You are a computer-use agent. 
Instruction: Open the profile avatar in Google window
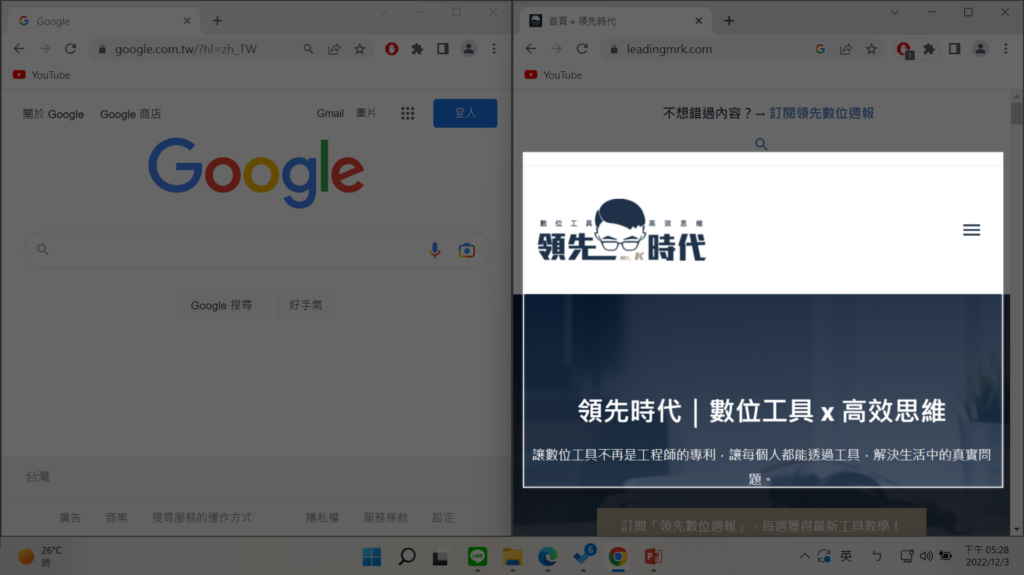point(468,49)
